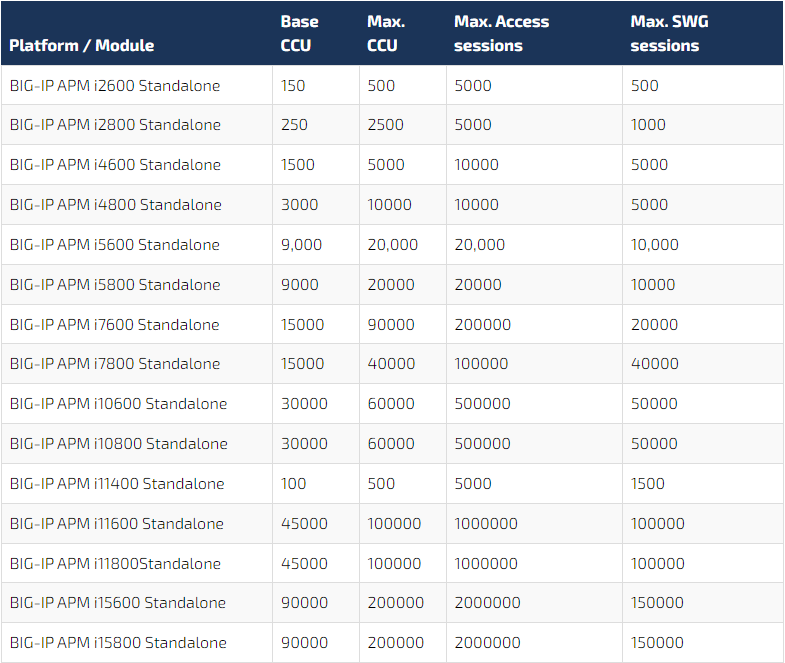Screen dimensions: 785x663
Task: Click Max. CCU 20,000 for i5600
Action: [392, 245]
